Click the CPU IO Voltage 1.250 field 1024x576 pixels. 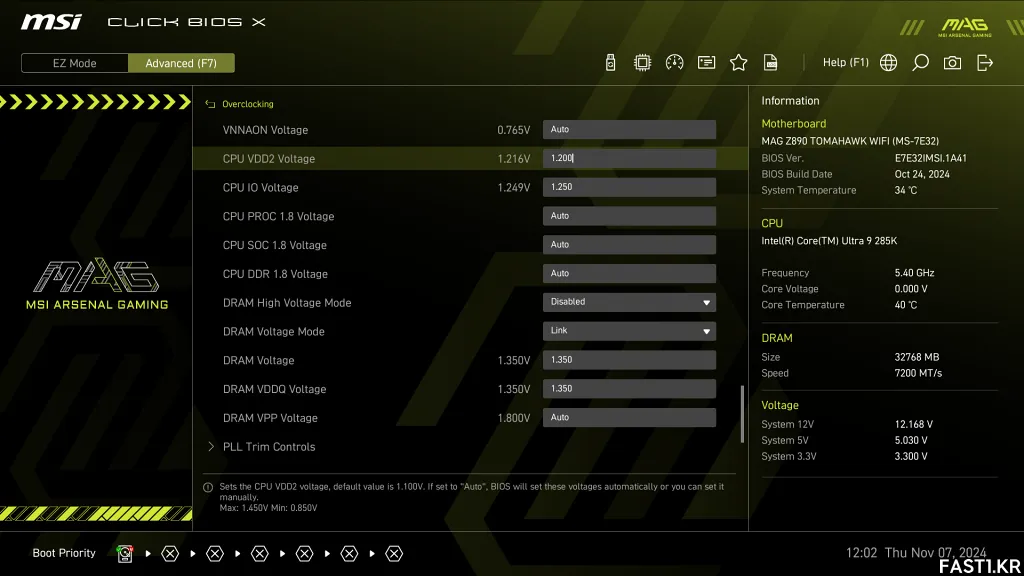(x=629, y=187)
